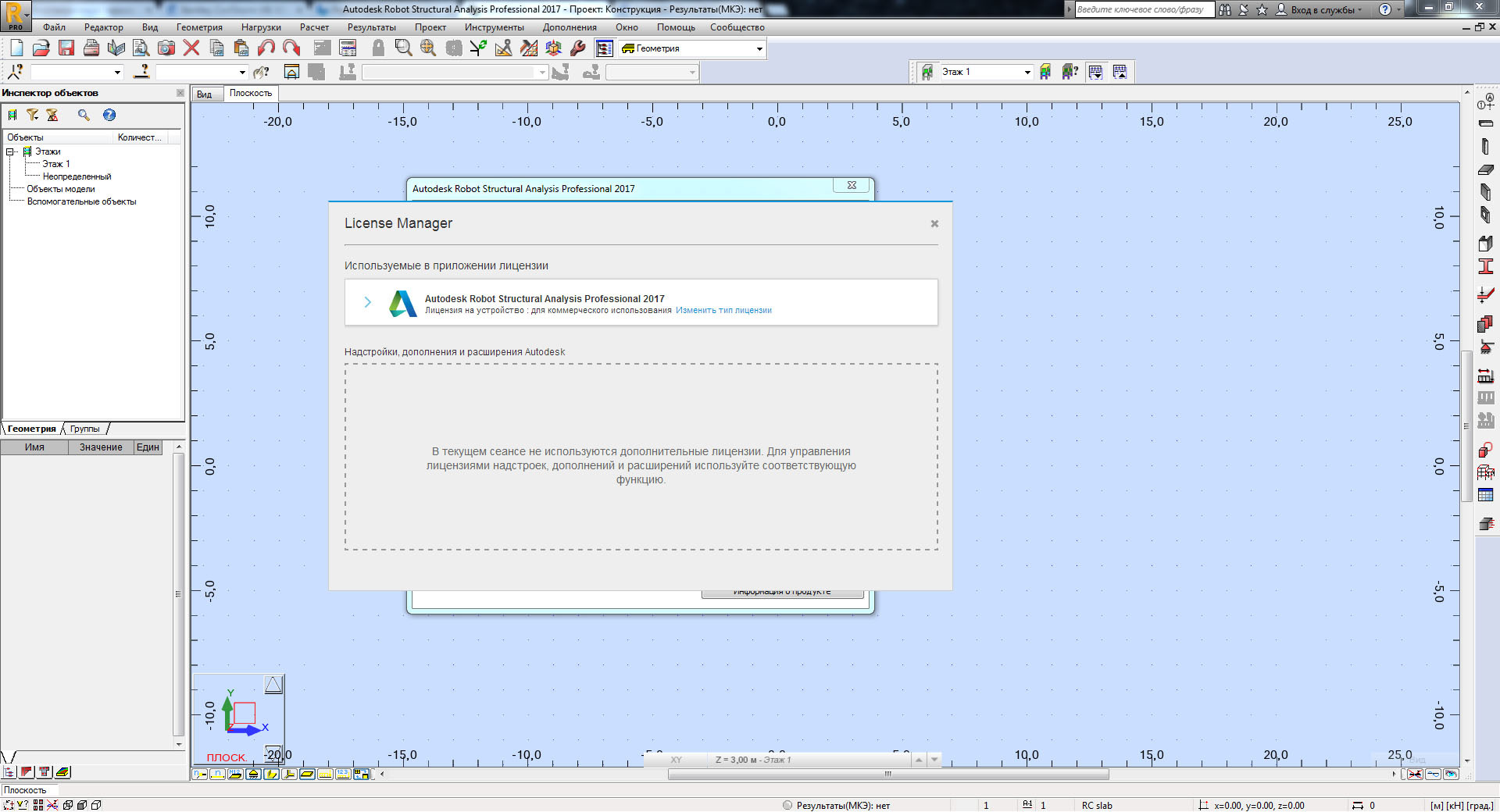Open the Результаты menu
1500x812 pixels.
(371, 27)
